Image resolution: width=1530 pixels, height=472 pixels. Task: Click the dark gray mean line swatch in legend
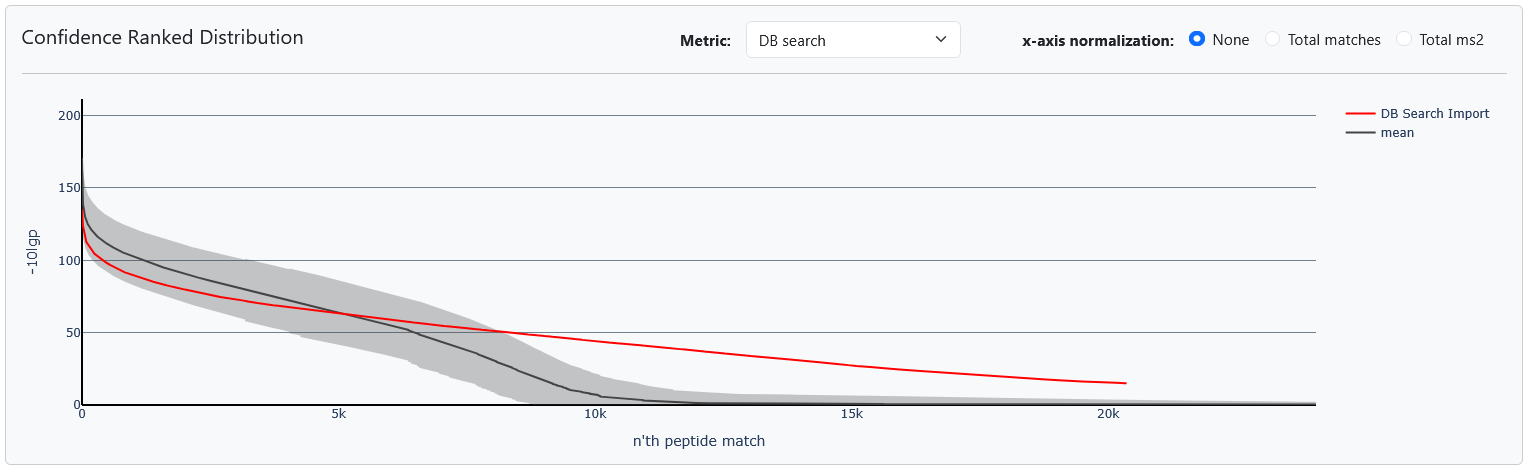point(1361,132)
